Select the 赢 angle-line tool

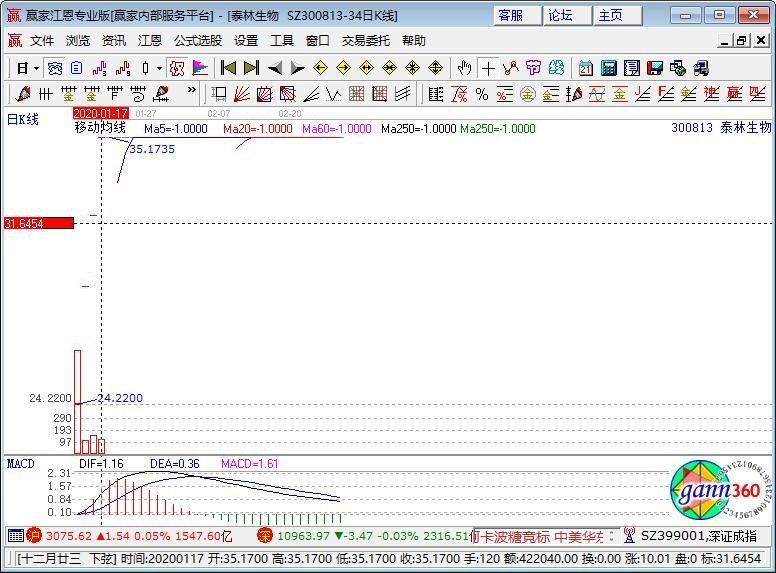point(734,94)
